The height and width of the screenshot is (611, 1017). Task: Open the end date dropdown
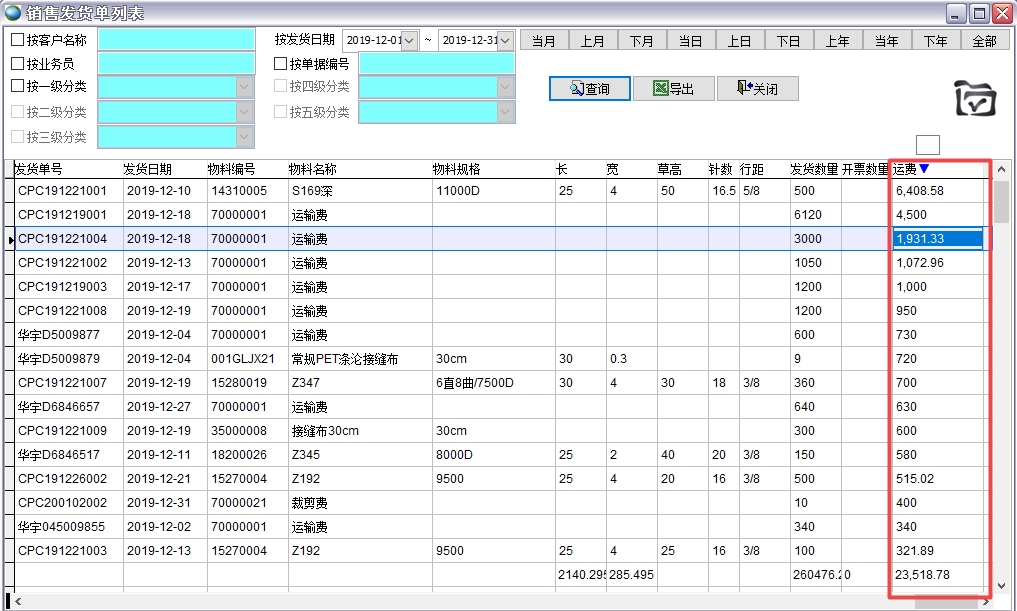505,41
